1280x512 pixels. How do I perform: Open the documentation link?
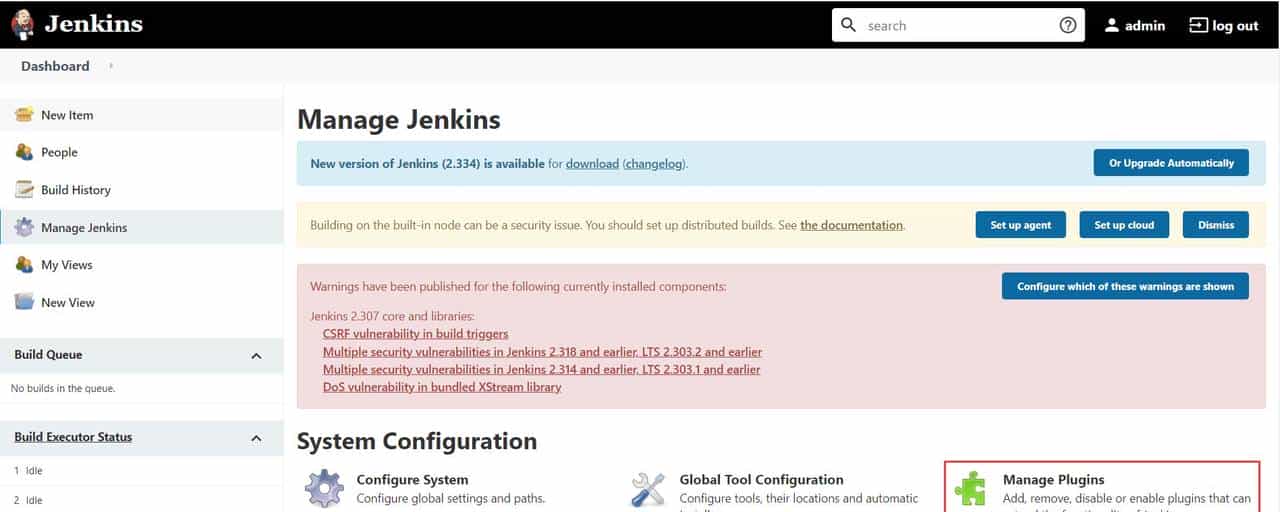point(851,225)
